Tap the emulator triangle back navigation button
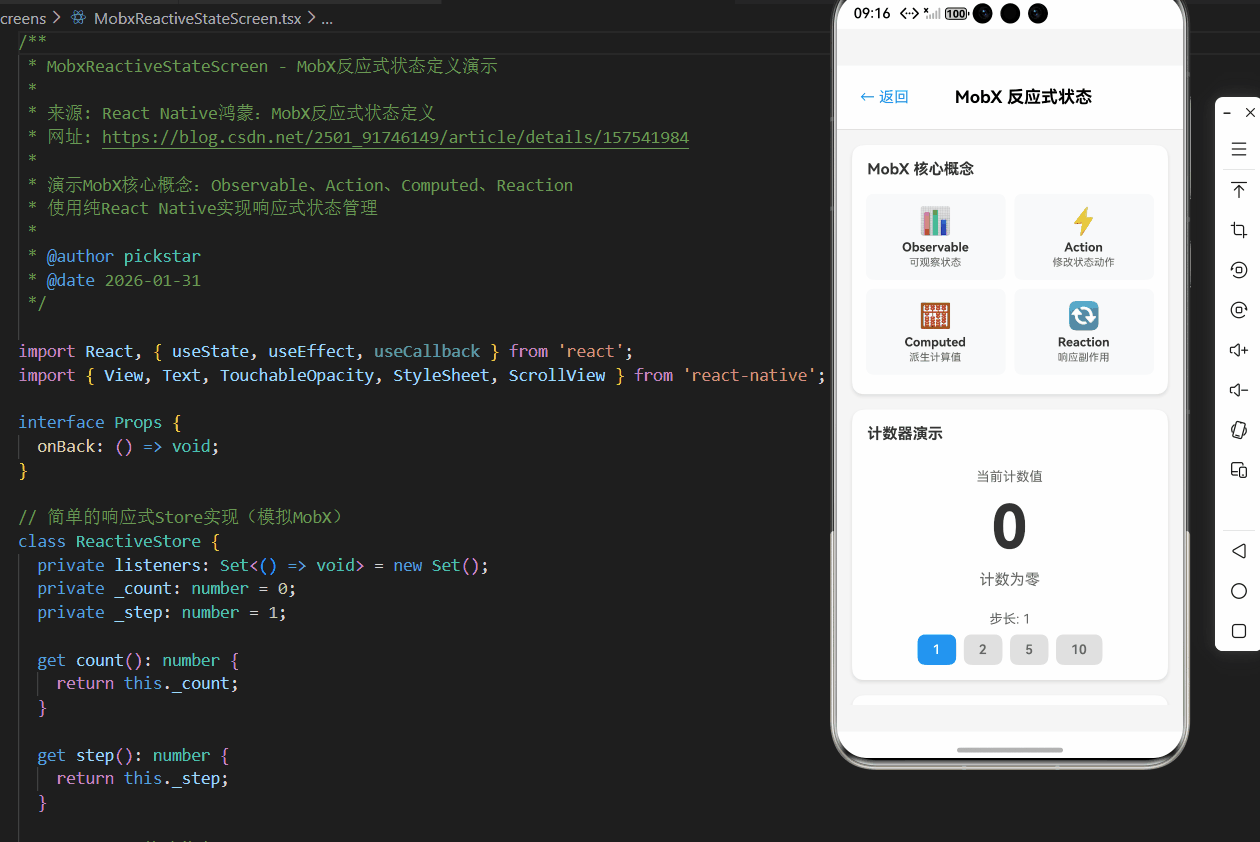Screen dimensions: 1260x842 pyautogui.click(x=1238, y=551)
